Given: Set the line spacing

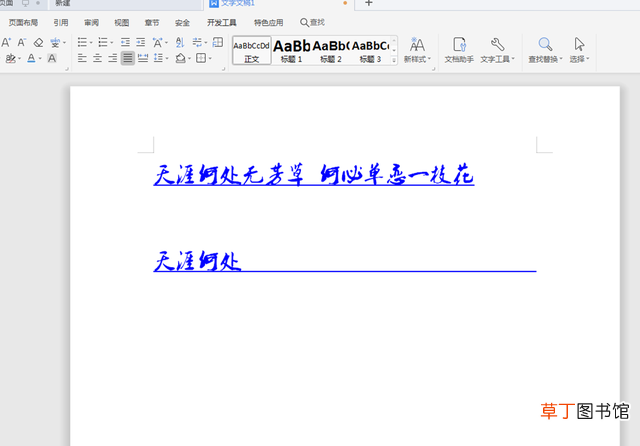Looking at the screenshot, I should 158,58.
